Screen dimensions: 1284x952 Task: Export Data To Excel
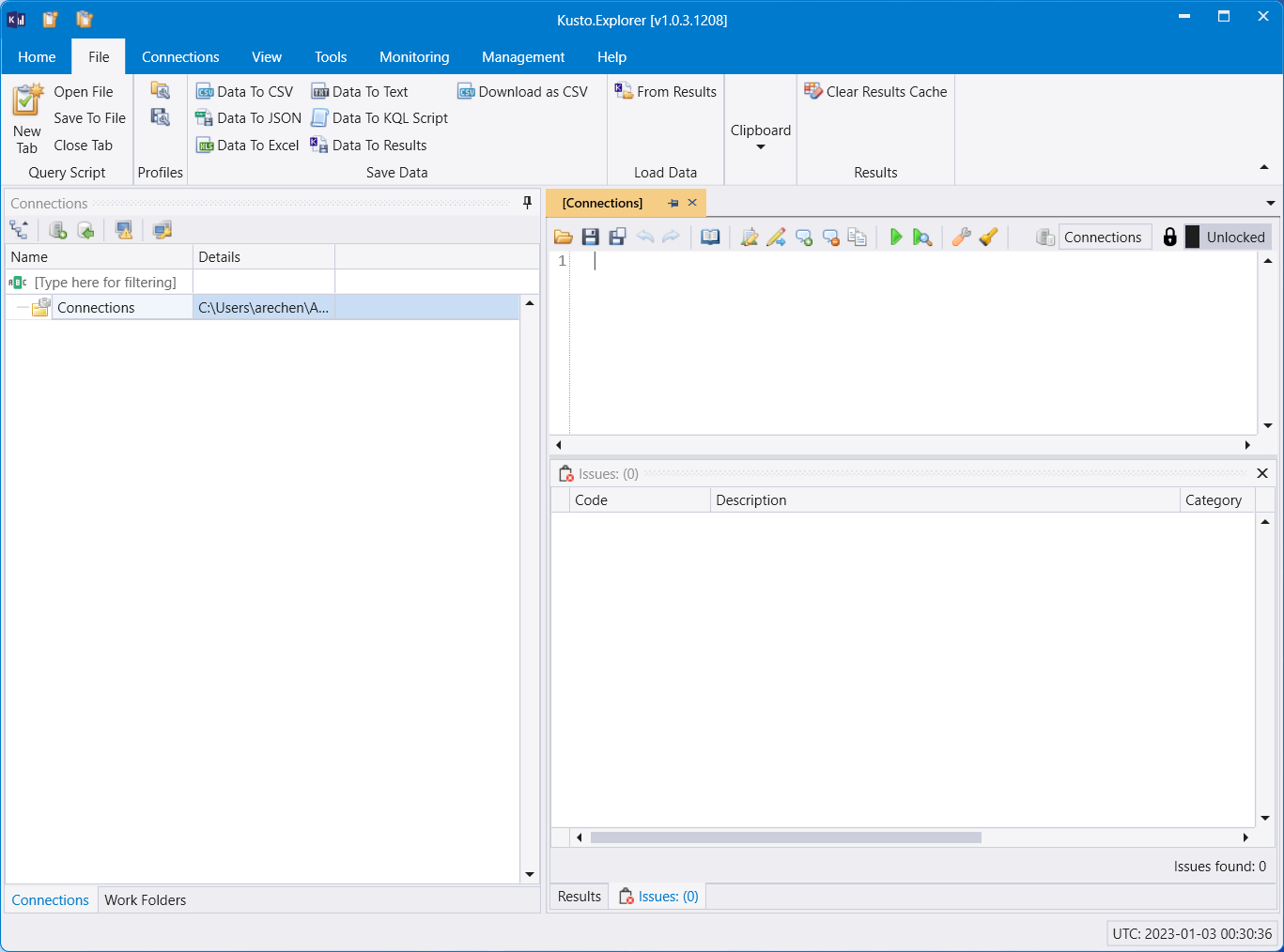[x=247, y=146]
